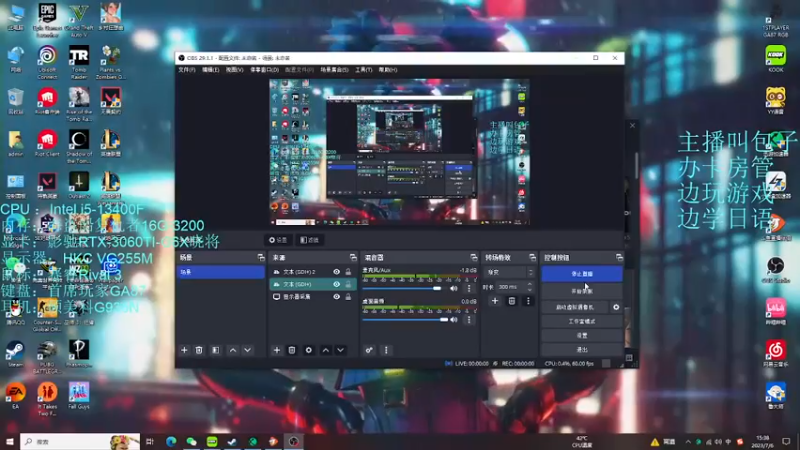800x450 pixels.
Task: Move scene up with the up arrow
Action: point(233,350)
